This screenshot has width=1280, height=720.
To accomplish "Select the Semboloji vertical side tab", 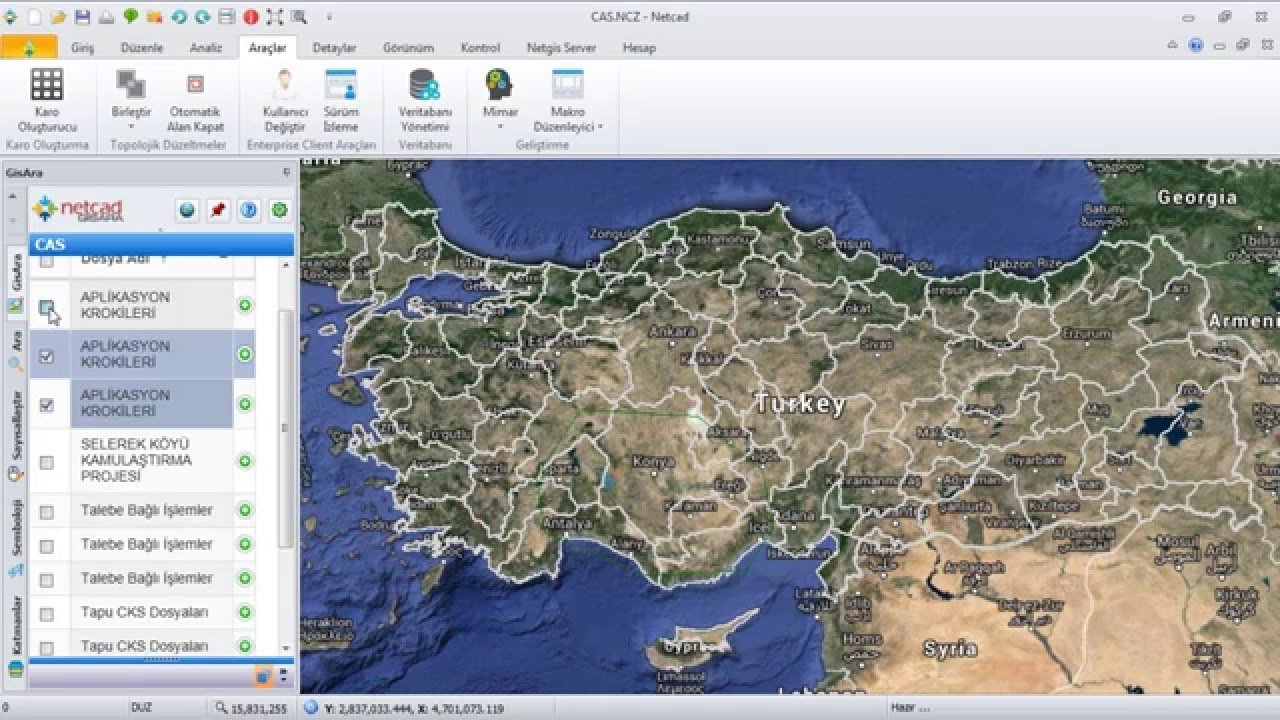I will [x=15, y=539].
